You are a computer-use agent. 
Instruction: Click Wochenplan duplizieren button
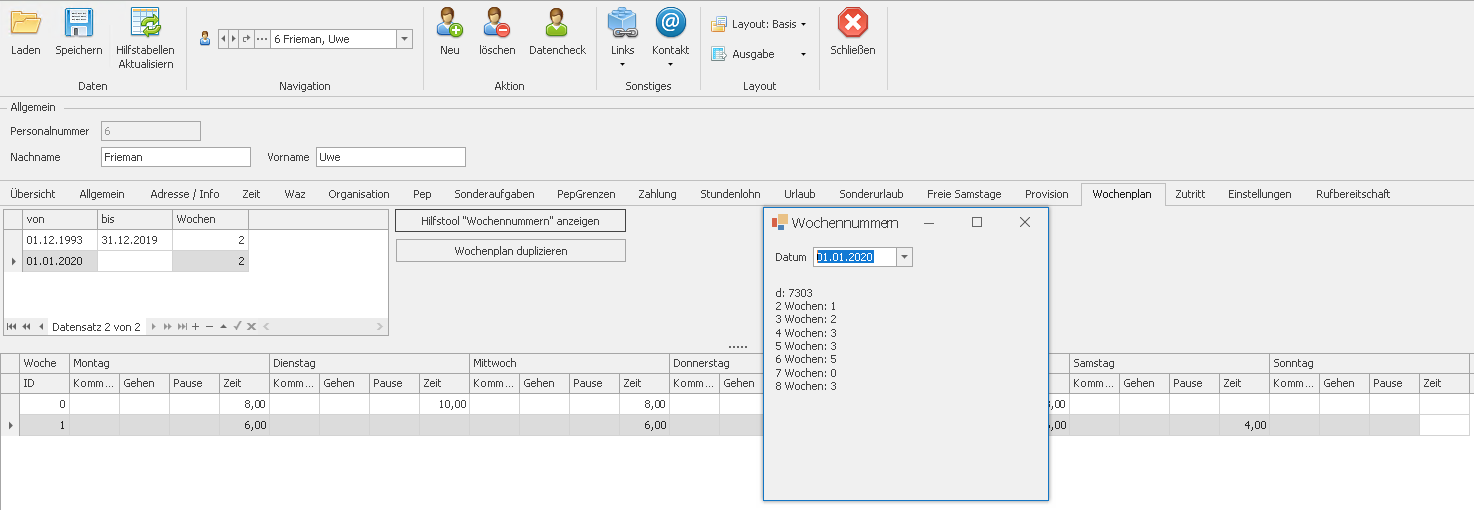coord(510,251)
